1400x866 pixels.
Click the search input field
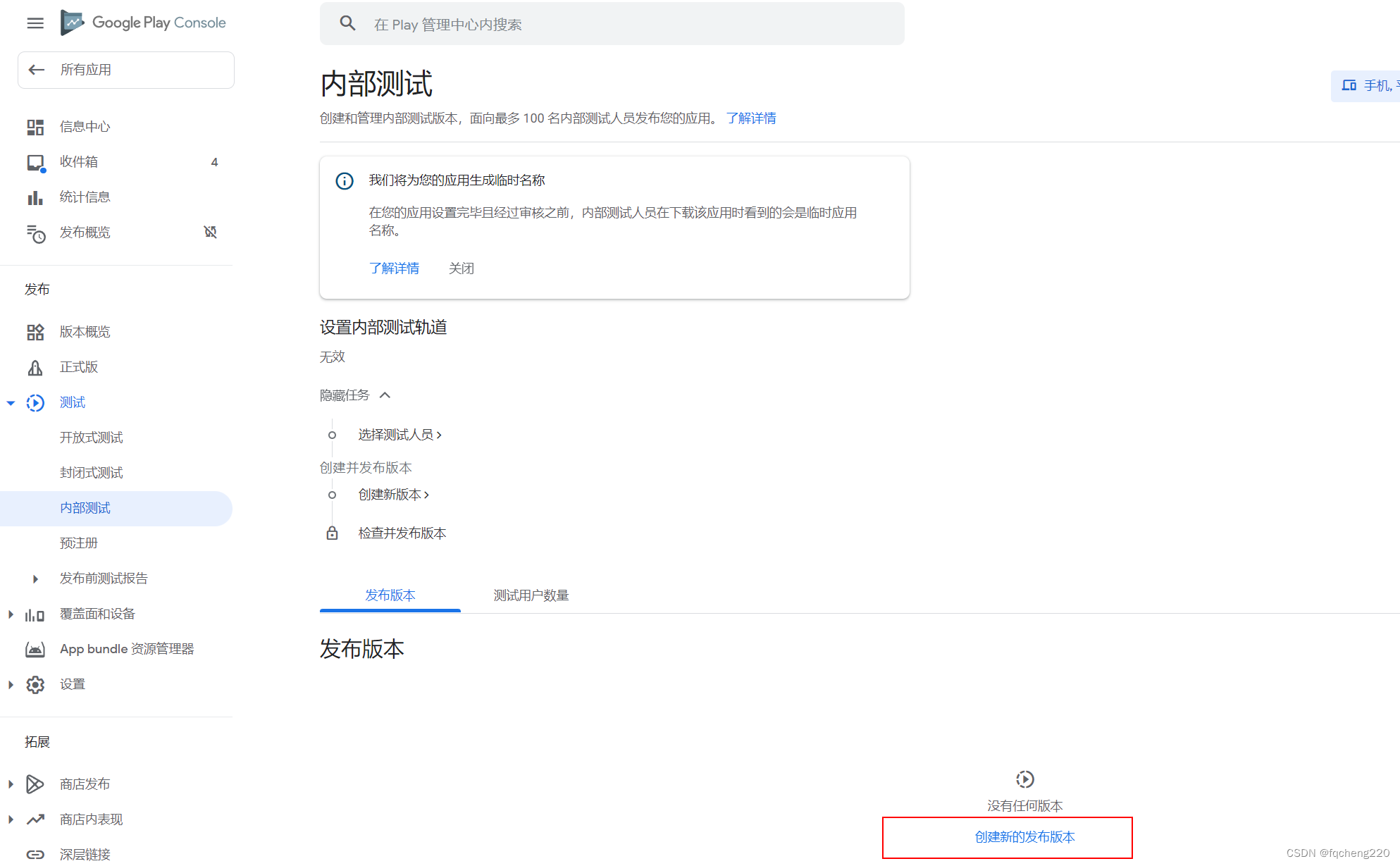(x=612, y=25)
